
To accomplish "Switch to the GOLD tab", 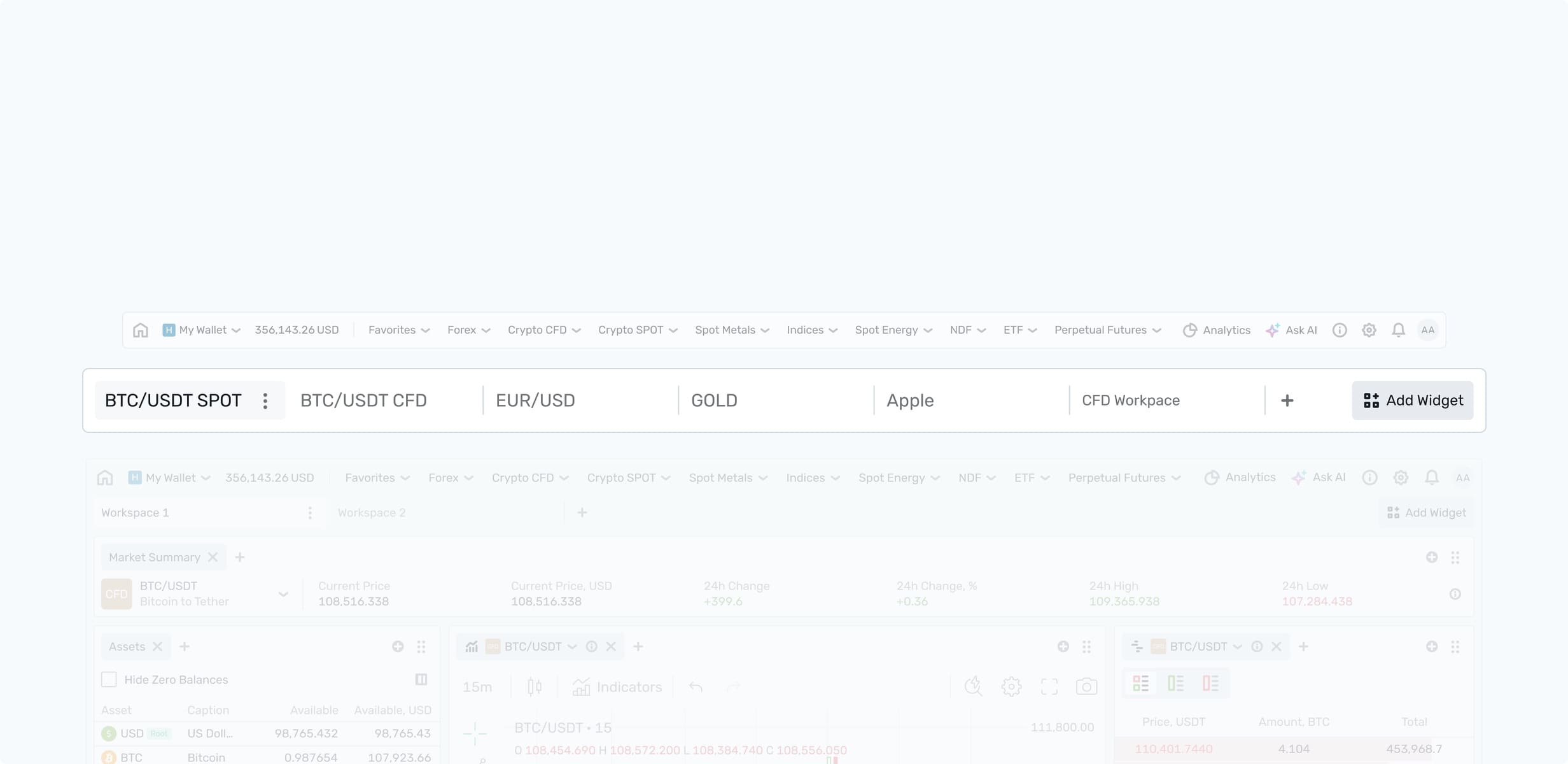I will coord(714,400).
